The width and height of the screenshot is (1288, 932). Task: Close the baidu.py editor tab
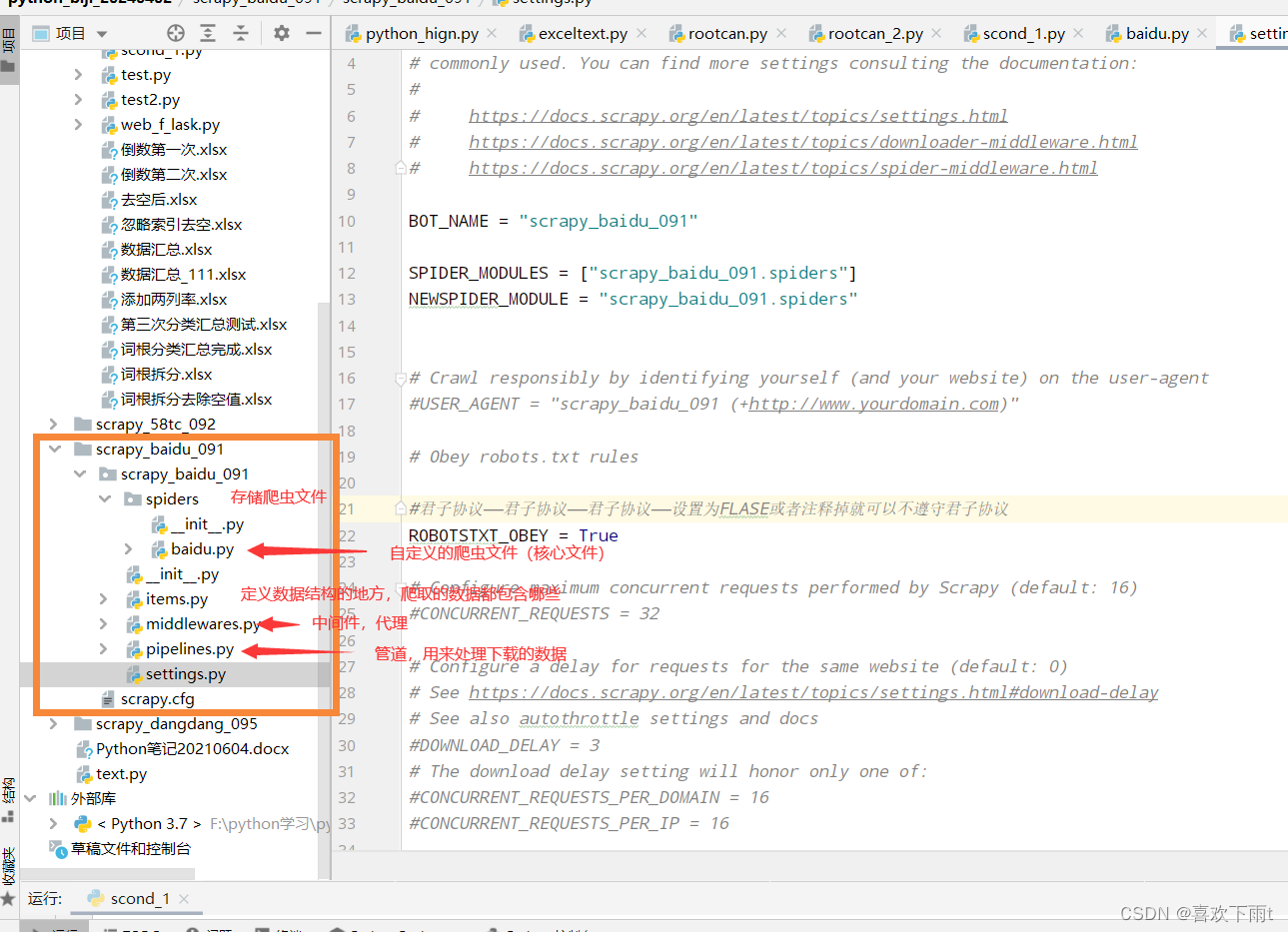pyautogui.click(x=1202, y=33)
